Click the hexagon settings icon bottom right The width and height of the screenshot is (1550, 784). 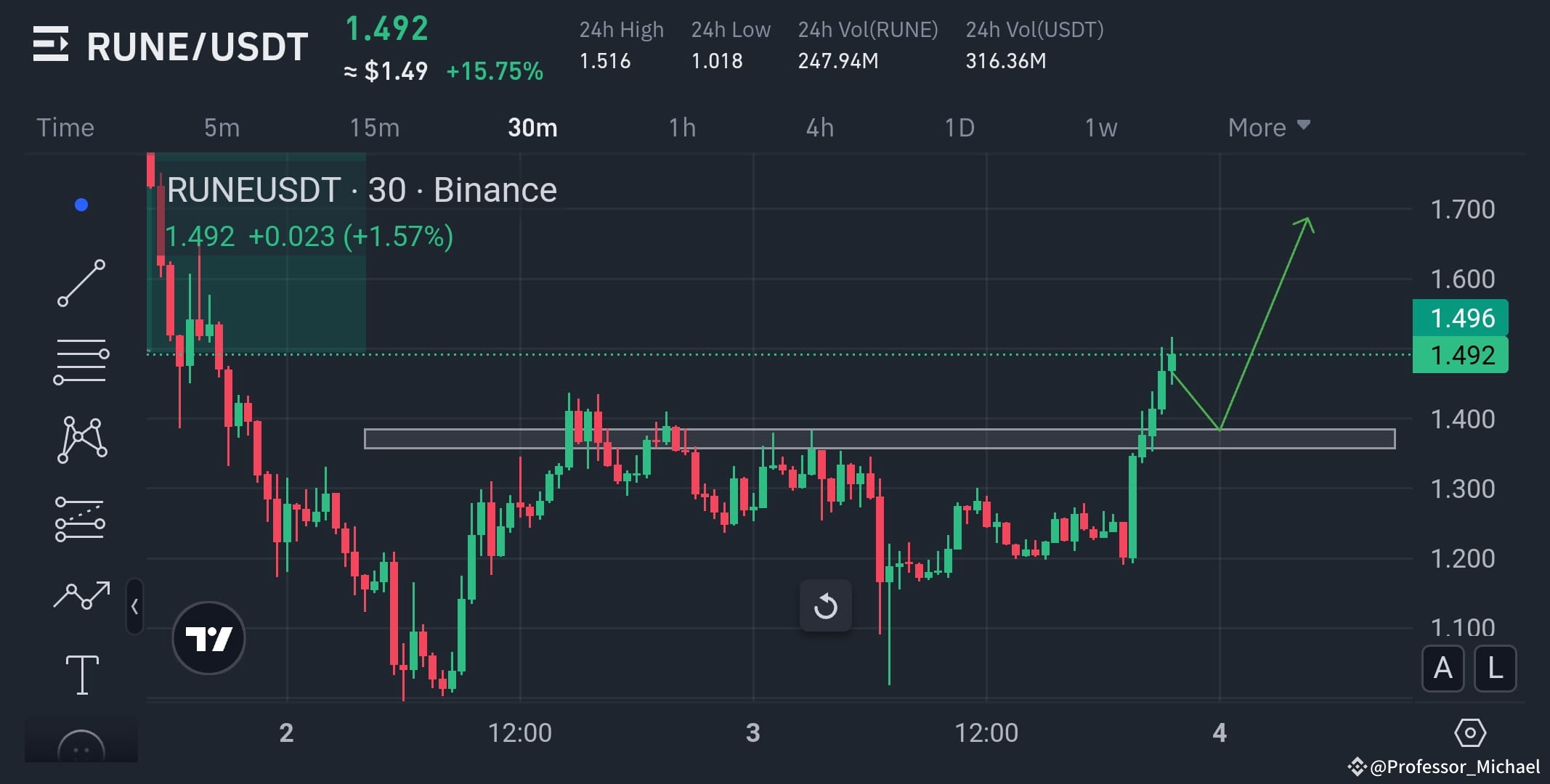click(x=1471, y=733)
